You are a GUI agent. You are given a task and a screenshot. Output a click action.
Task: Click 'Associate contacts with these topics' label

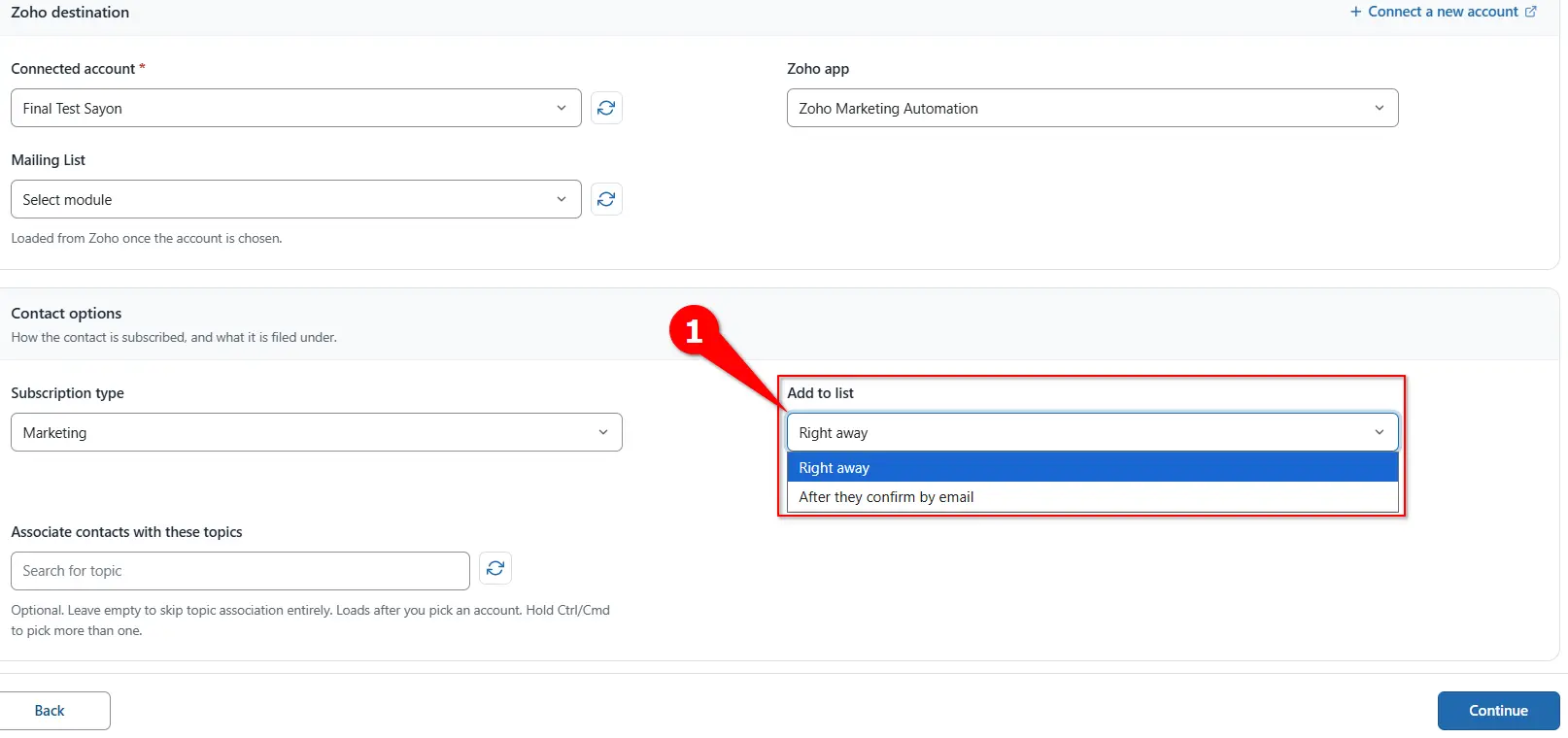point(126,532)
